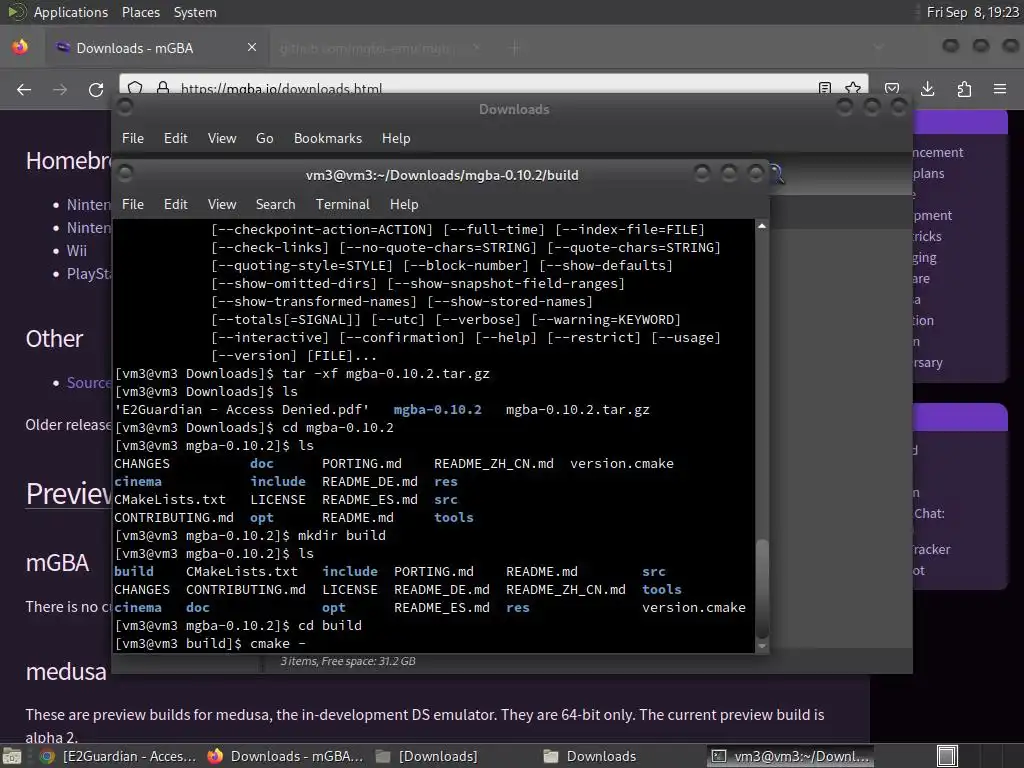Click the terminal window title bar text
This screenshot has width=1024, height=768.
tap(442, 175)
